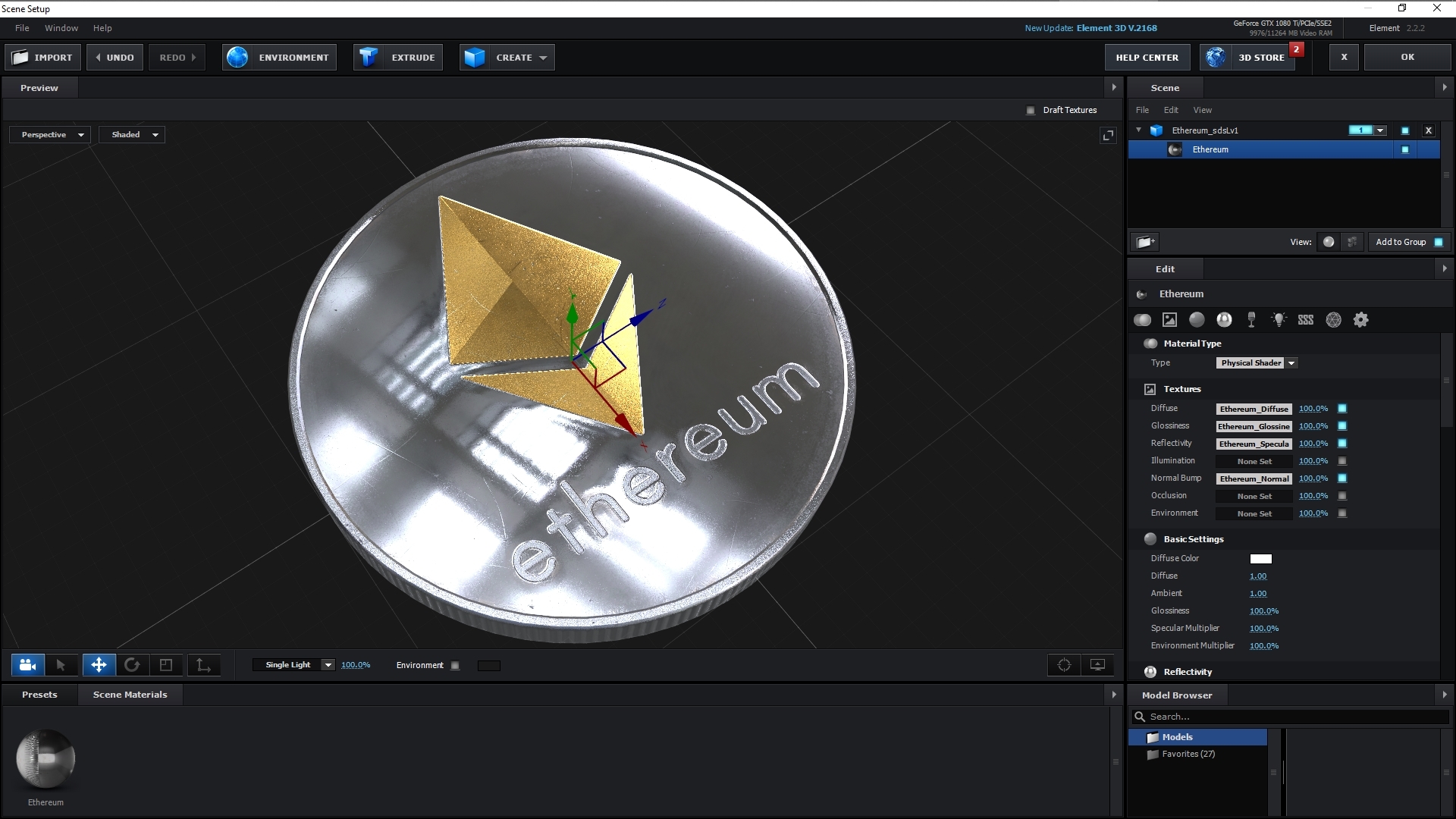This screenshot has height=819, width=1456.
Task: Select the rotate tool in viewport toolbar
Action: 132,665
